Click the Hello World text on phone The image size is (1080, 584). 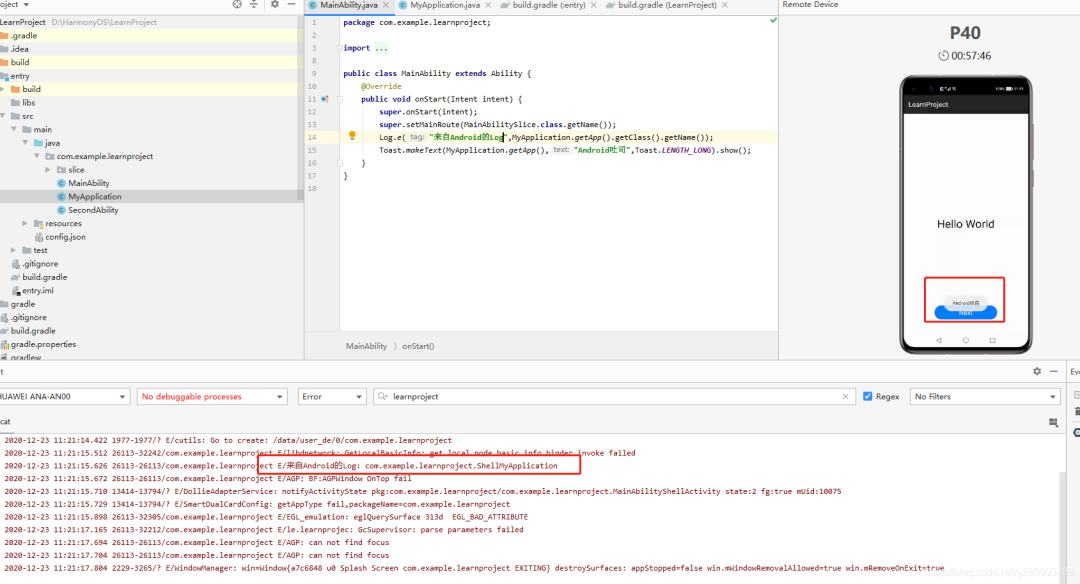(966, 224)
